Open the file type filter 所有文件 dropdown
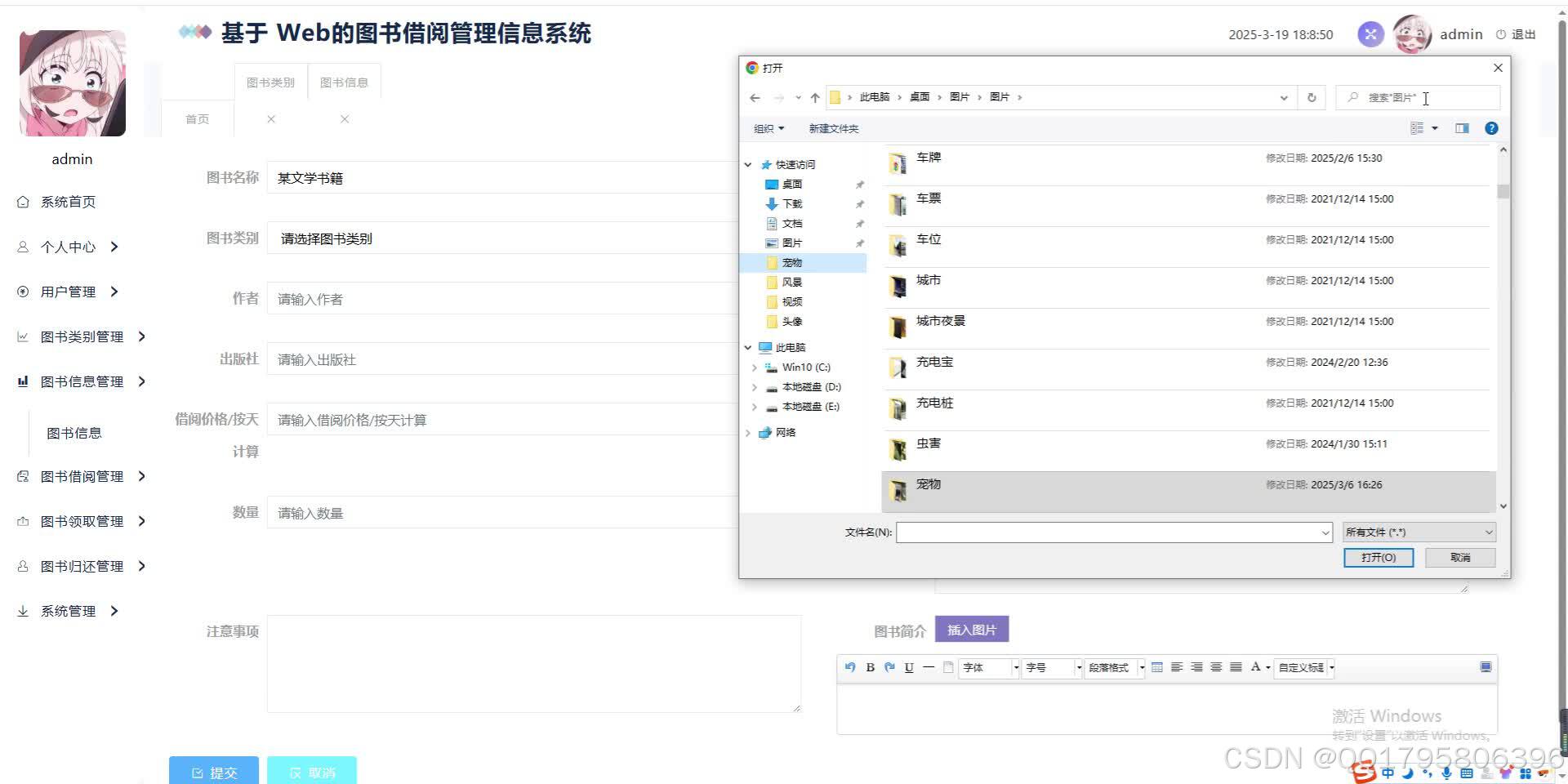This screenshot has height=784, width=1568. (1419, 532)
